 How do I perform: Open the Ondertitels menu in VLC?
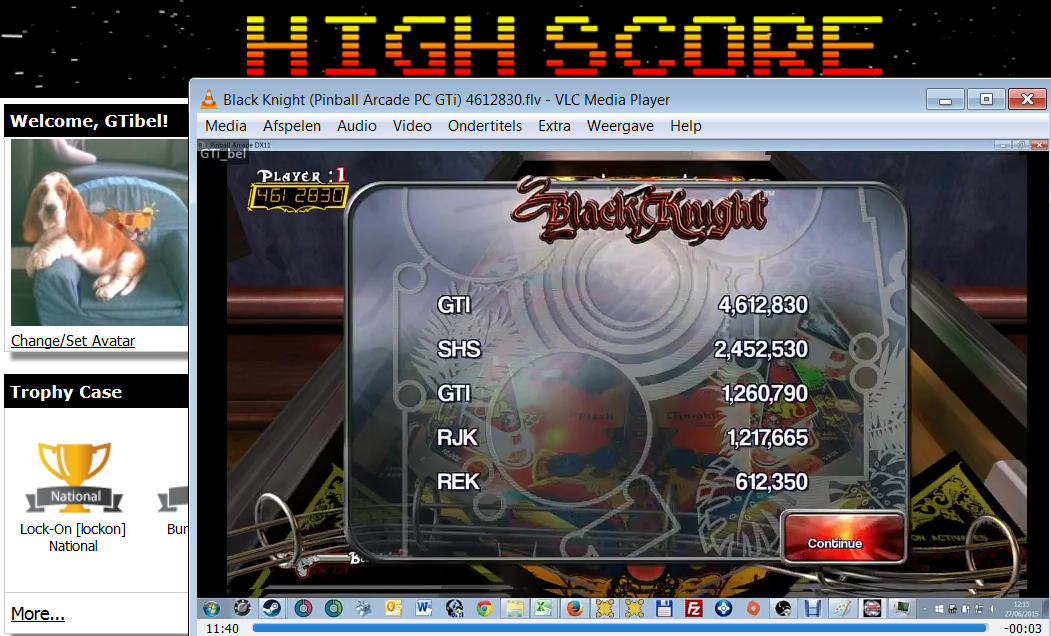485,126
